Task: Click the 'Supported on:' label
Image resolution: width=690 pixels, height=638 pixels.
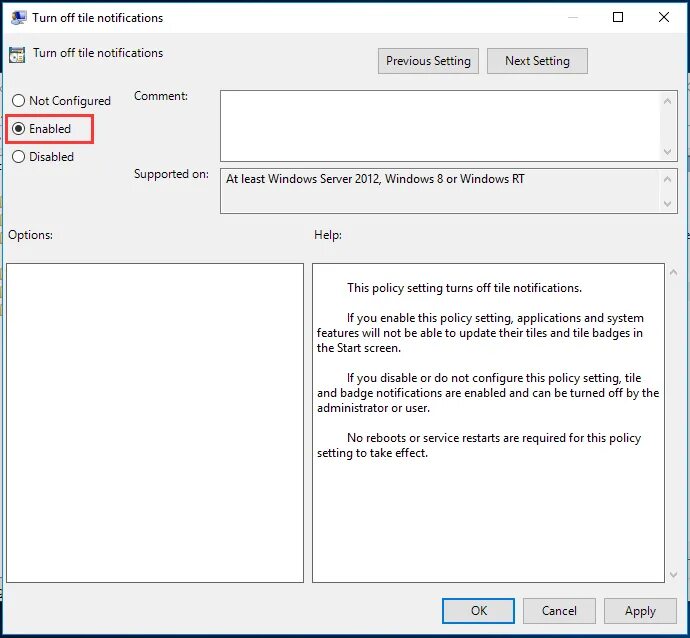Action: (171, 174)
